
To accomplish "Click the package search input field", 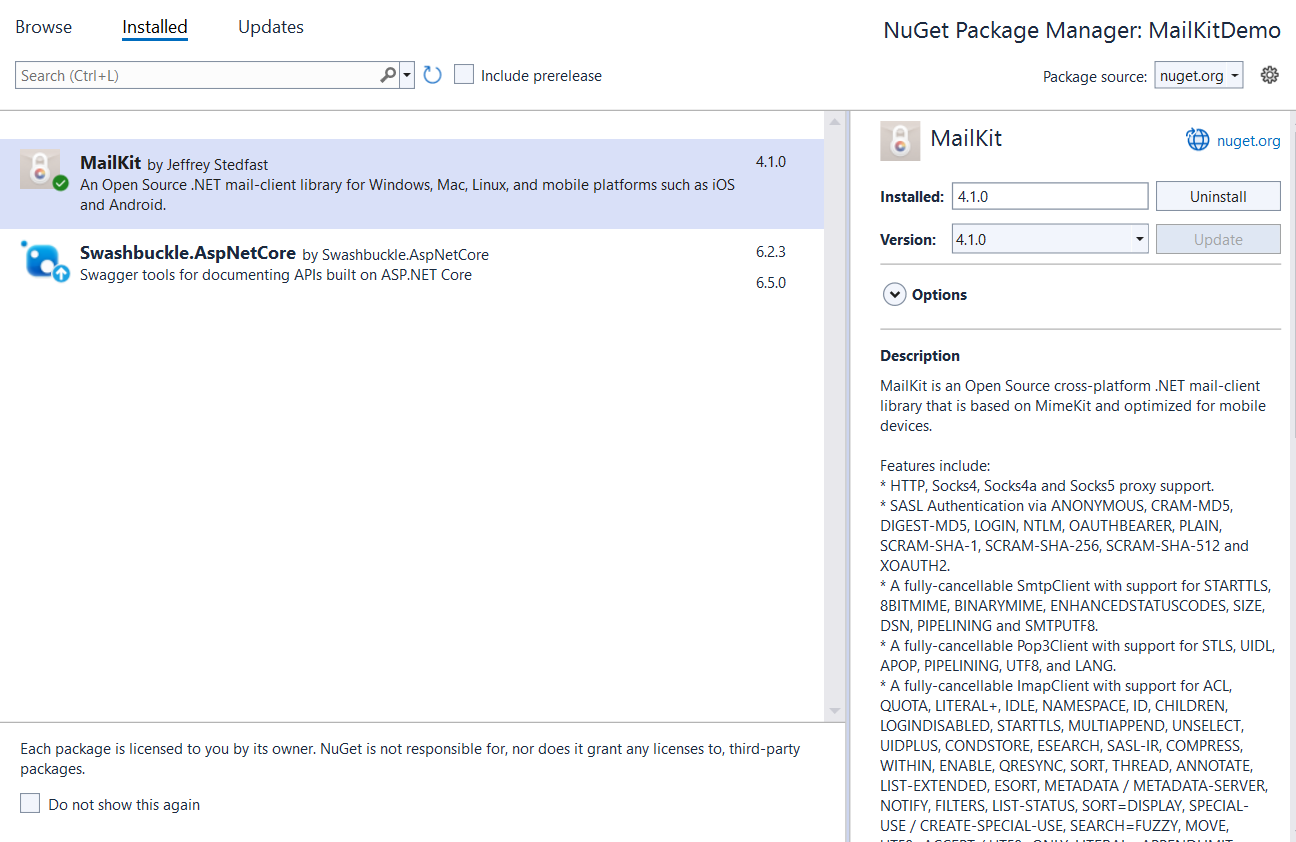I will pos(197,75).
